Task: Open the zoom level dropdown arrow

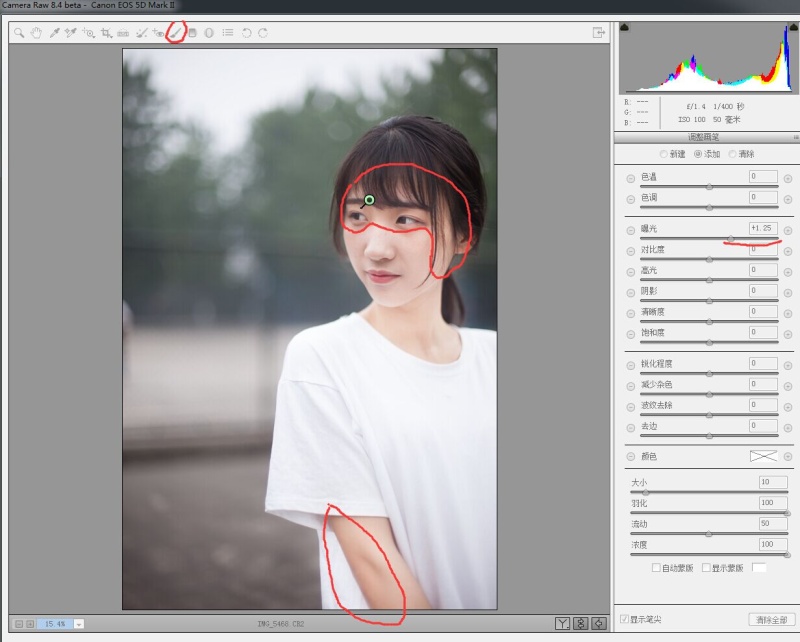Action: (79, 624)
